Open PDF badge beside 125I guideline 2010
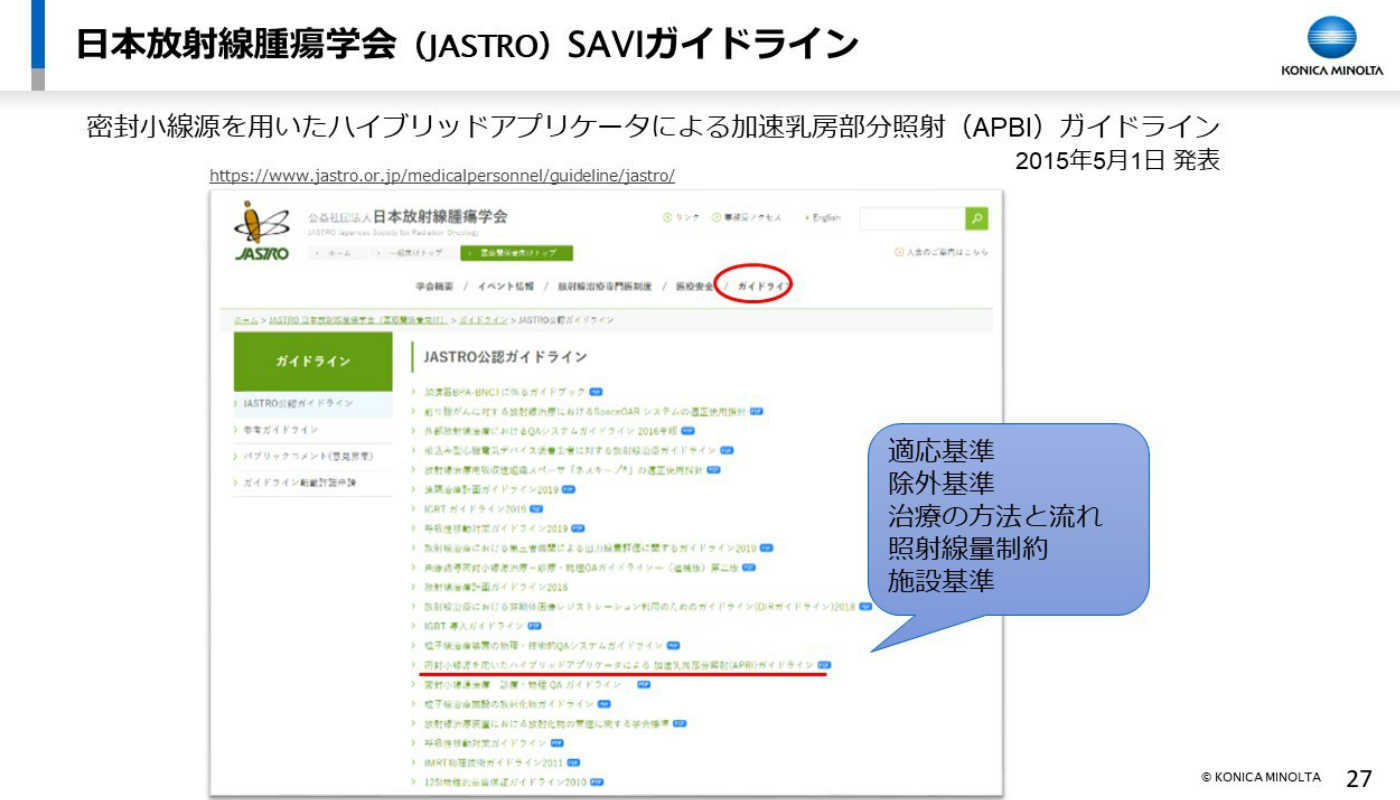Image resolution: width=1400 pixels, height=800 pixels. tap(597, 782)
